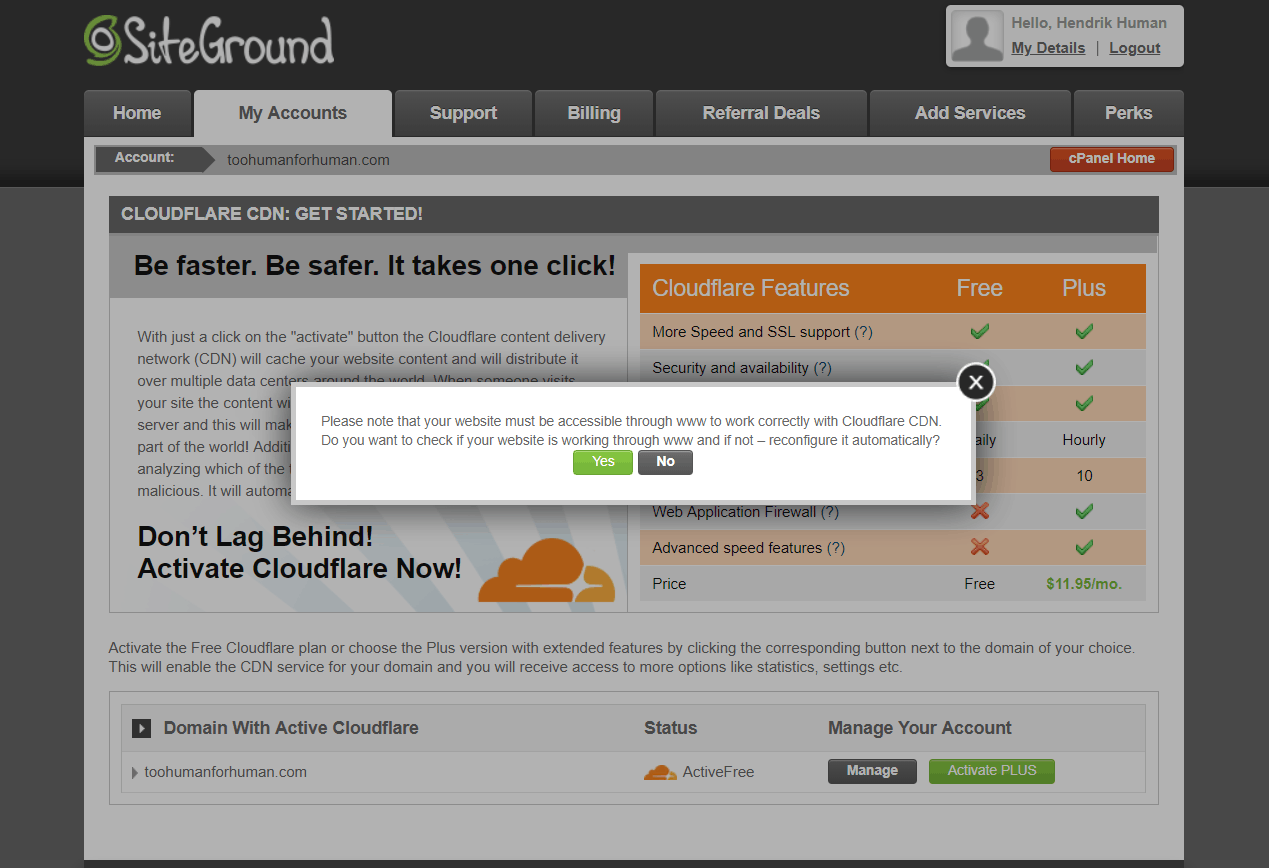Click the Status column header
Image resolution: width=1269 pixels, height=868 pixels.
(671, 728)
